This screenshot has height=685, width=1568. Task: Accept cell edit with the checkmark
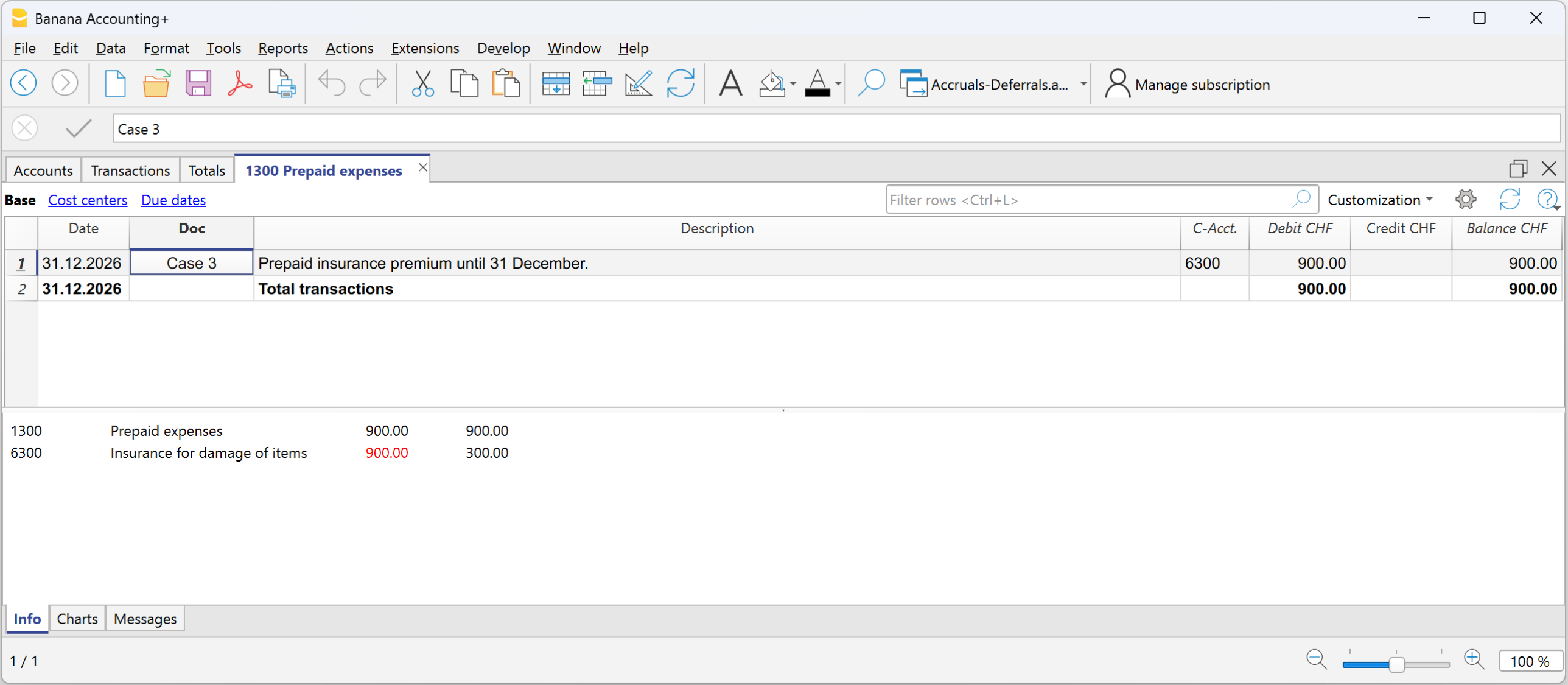click(78, 128)
